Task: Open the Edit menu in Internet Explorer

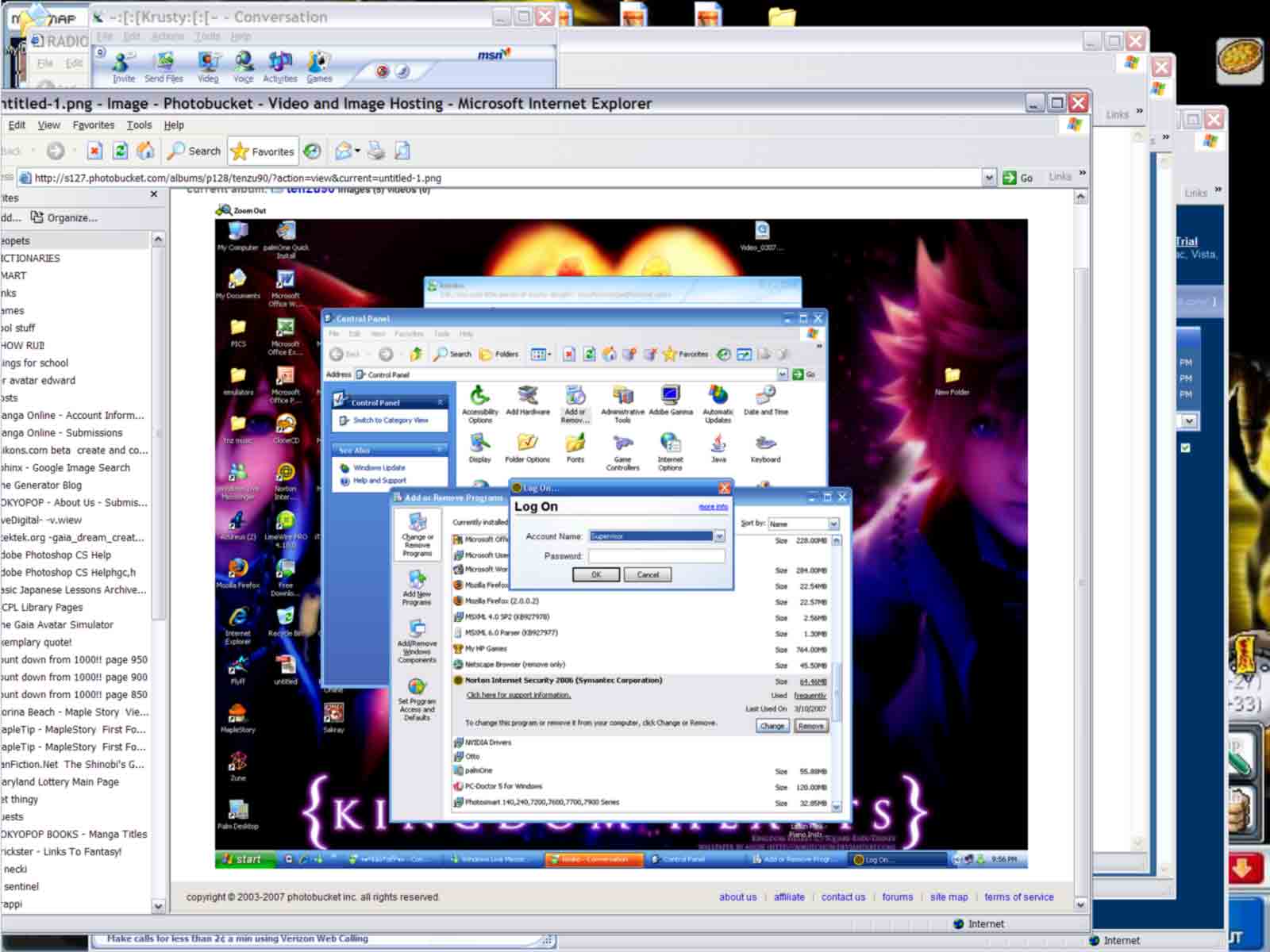Action: [17, 125]
